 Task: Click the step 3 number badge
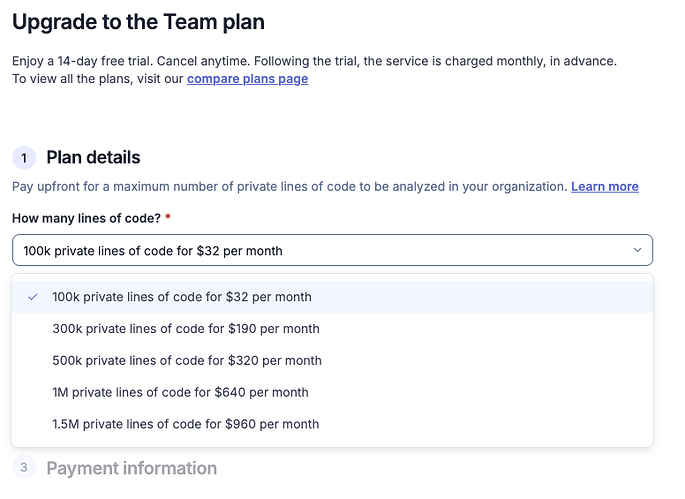tap(25, 468)
